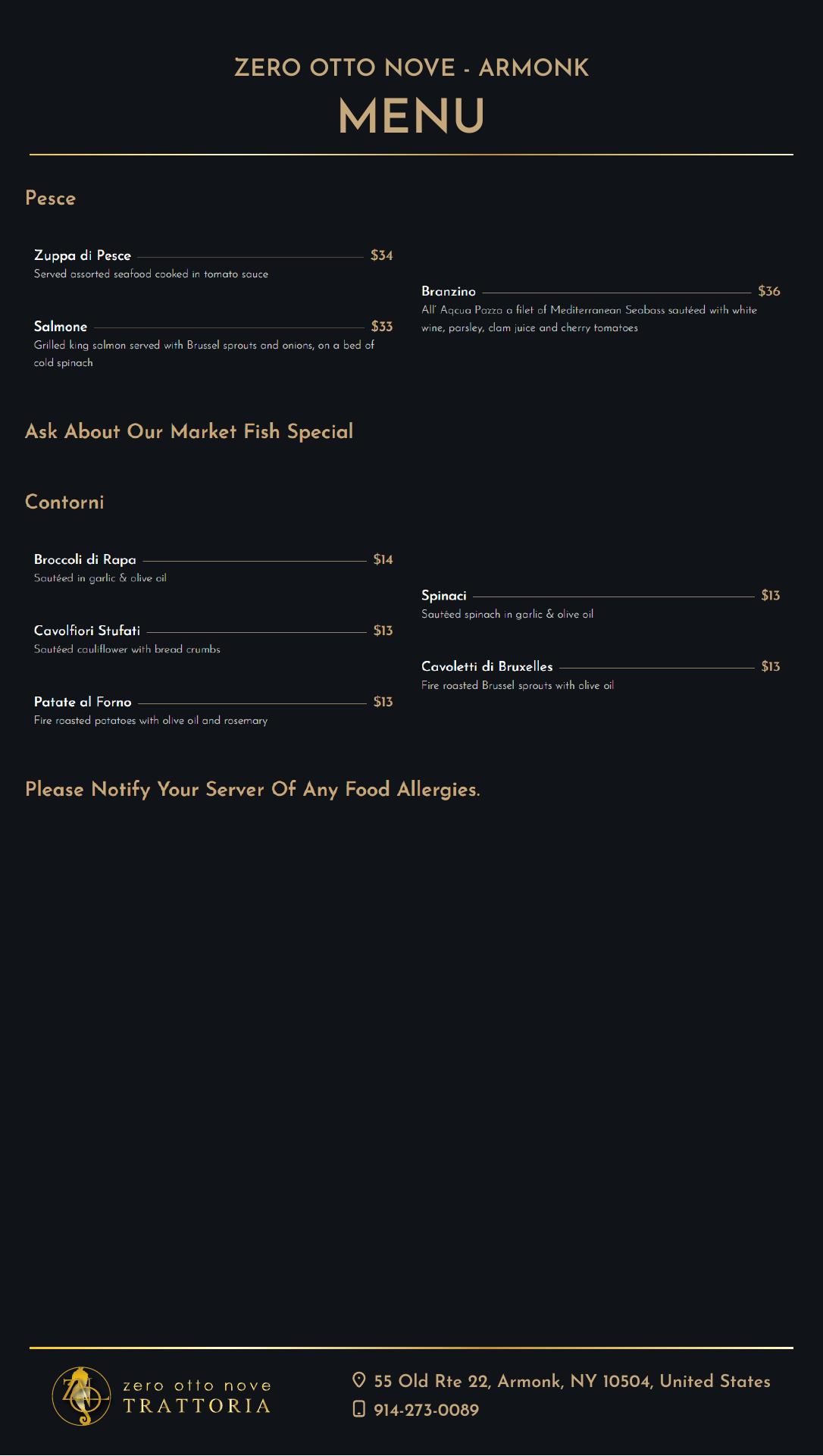The image size is (823, 1456).
Task: Select the Salmone dish title
Action: (61, 327)
